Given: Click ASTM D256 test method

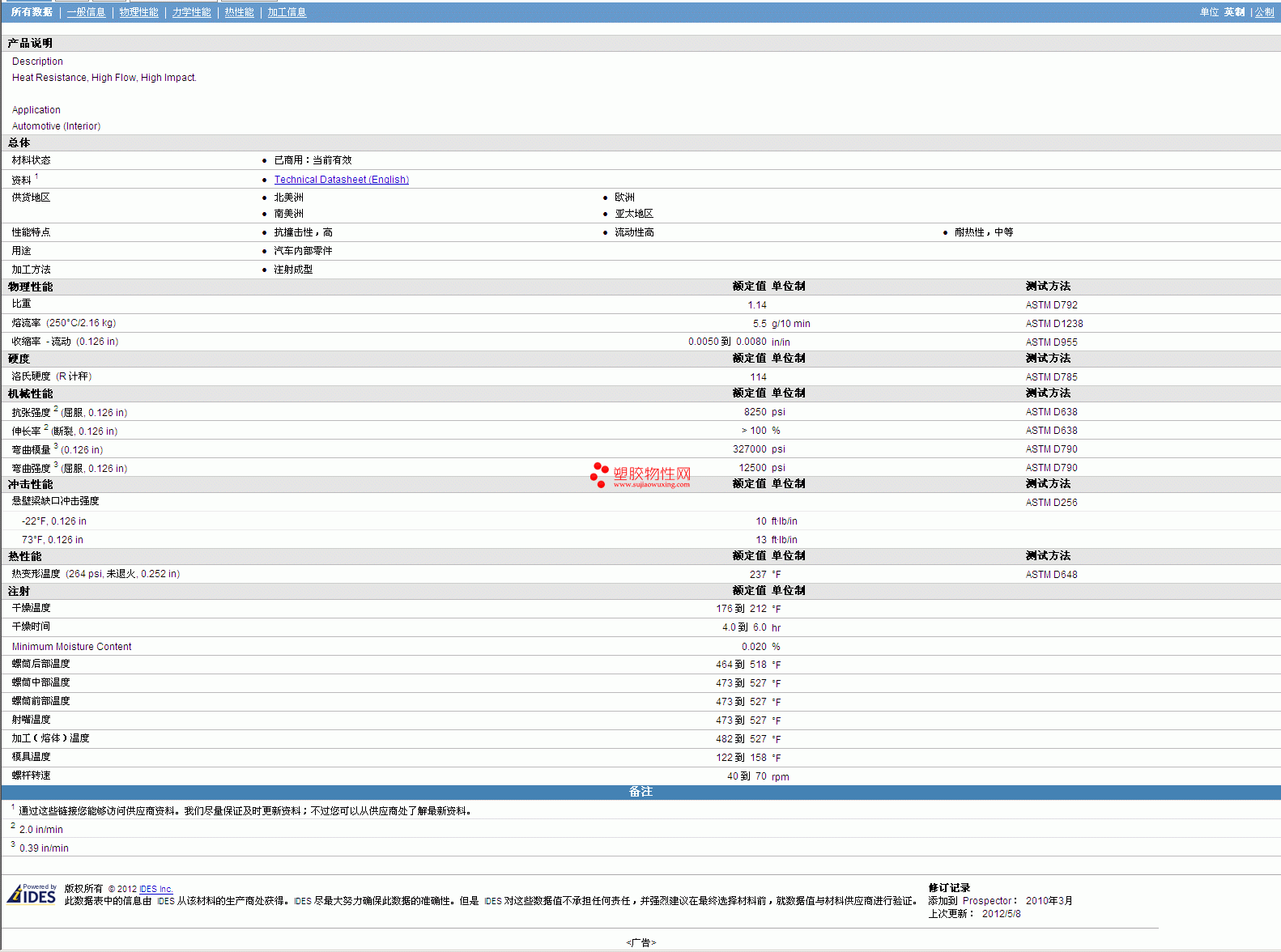Looking at the screenshot, I should tap(1051, 503).
